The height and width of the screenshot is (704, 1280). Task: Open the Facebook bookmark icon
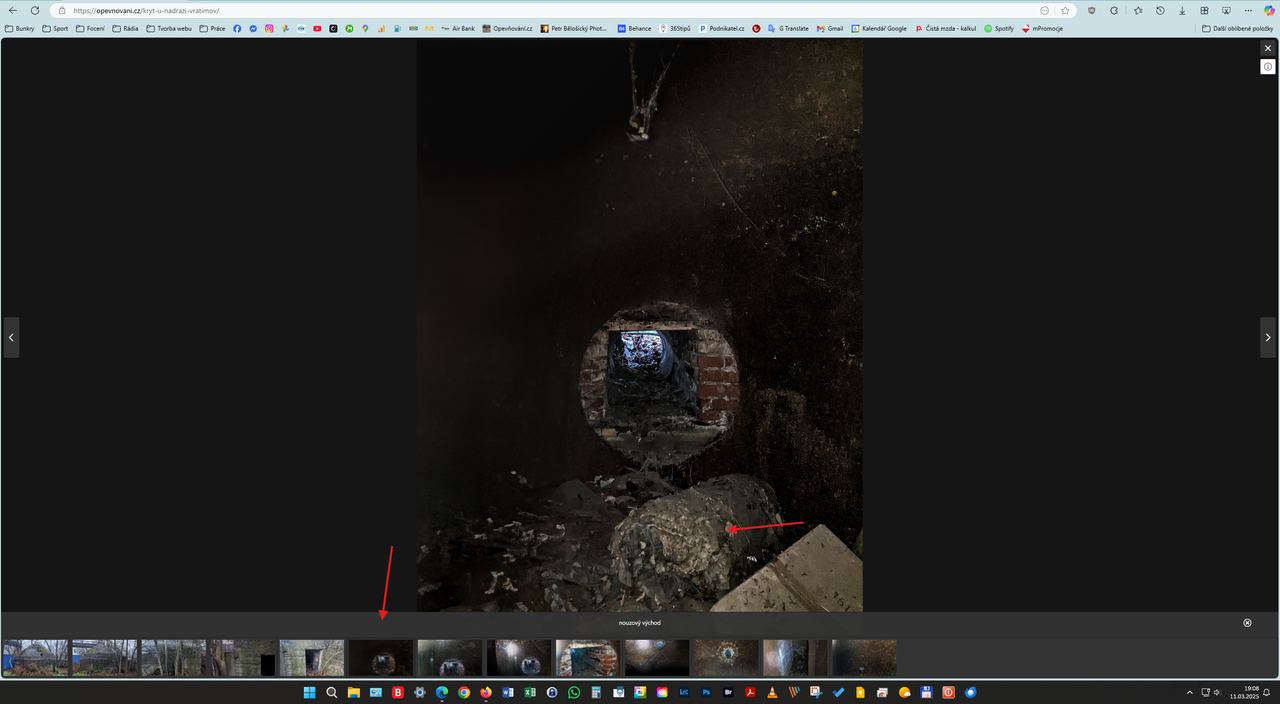tap(237, 28)
